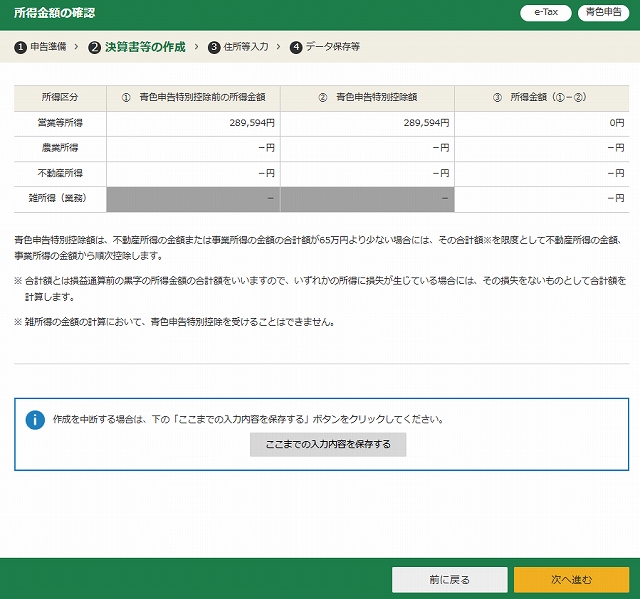Click the step 1 number circle

click(20, 47)
